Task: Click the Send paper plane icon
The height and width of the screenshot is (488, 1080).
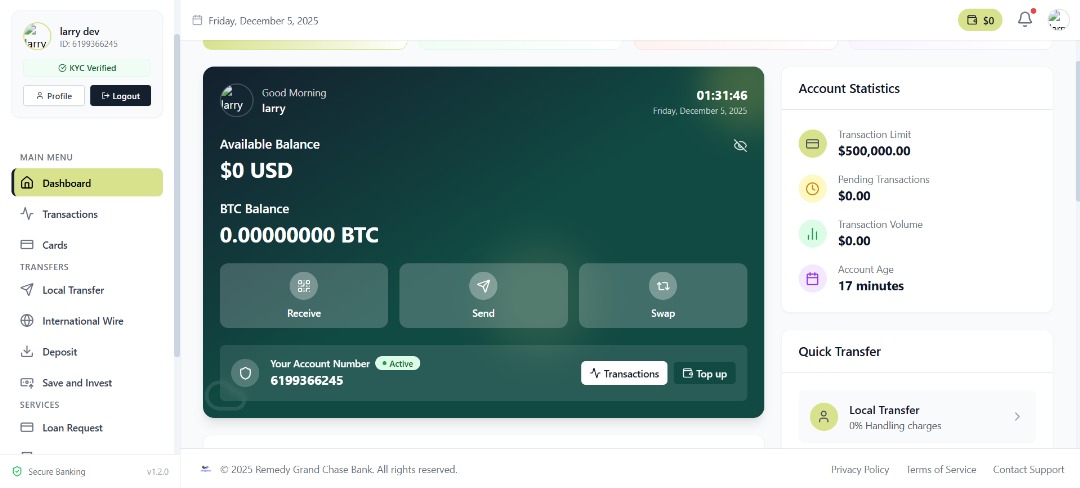Action: pos(484,286)
